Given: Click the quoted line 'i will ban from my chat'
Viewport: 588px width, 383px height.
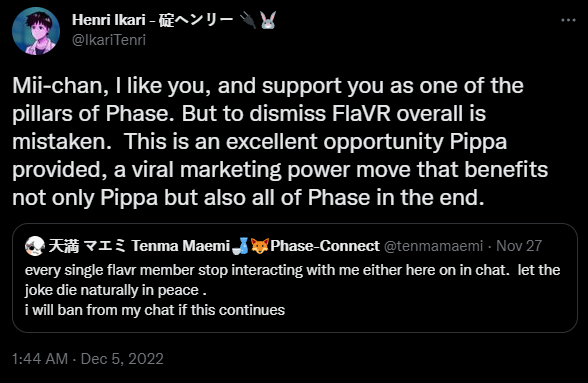Looking at the screenshot, I should tap(155, 310).
